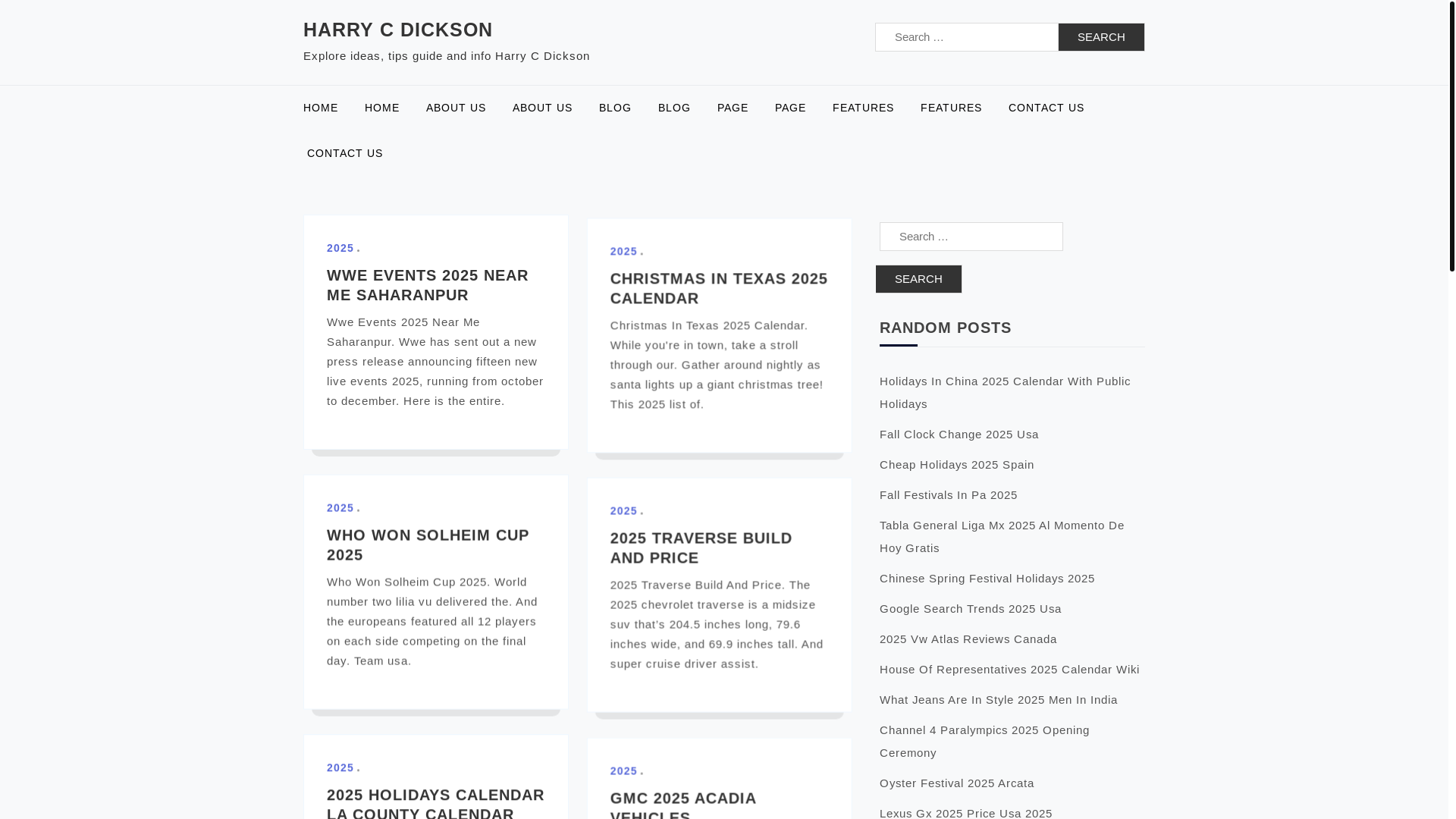Click the 2025 category above Christmas In Texas title
The image size is (1456, 819).
[x=624, y=251]
